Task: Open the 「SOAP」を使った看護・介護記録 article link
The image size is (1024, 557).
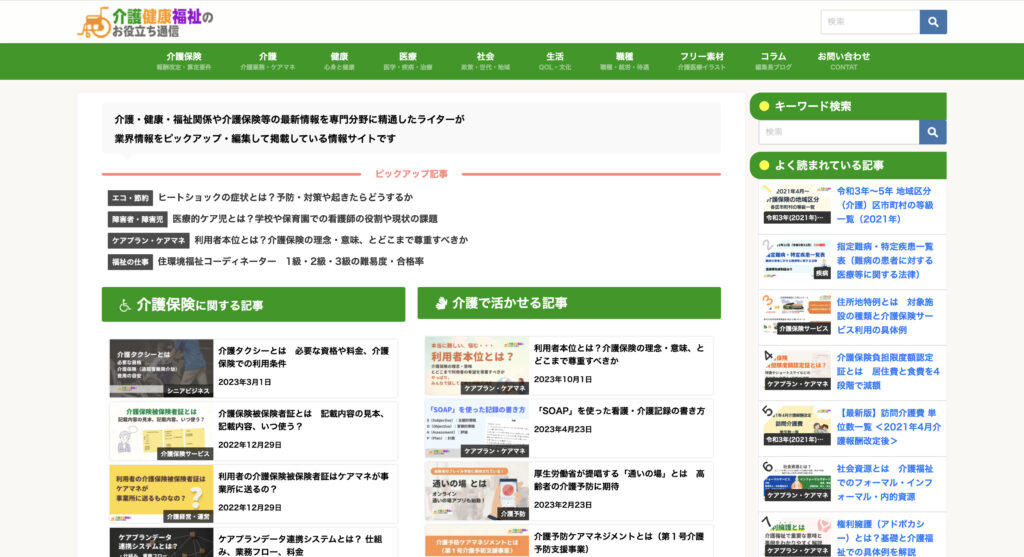Action: pos(619,411)
